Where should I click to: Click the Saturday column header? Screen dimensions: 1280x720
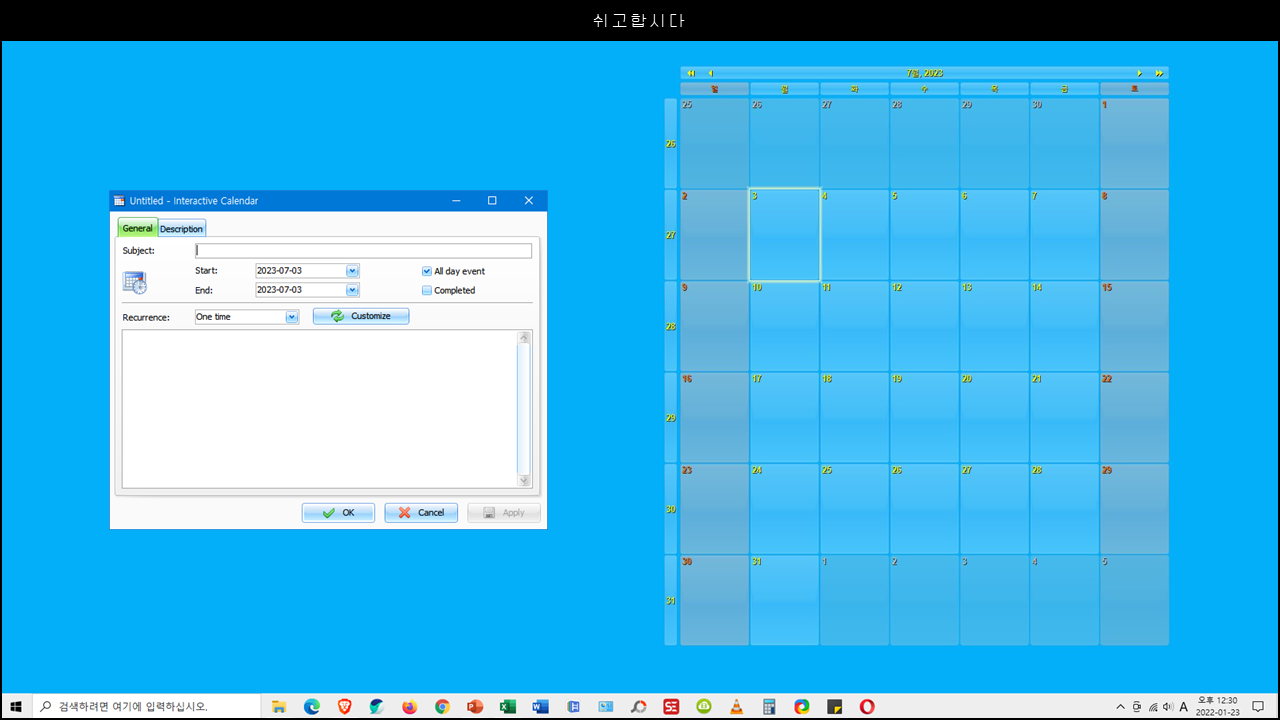(x=1134, y=89)
